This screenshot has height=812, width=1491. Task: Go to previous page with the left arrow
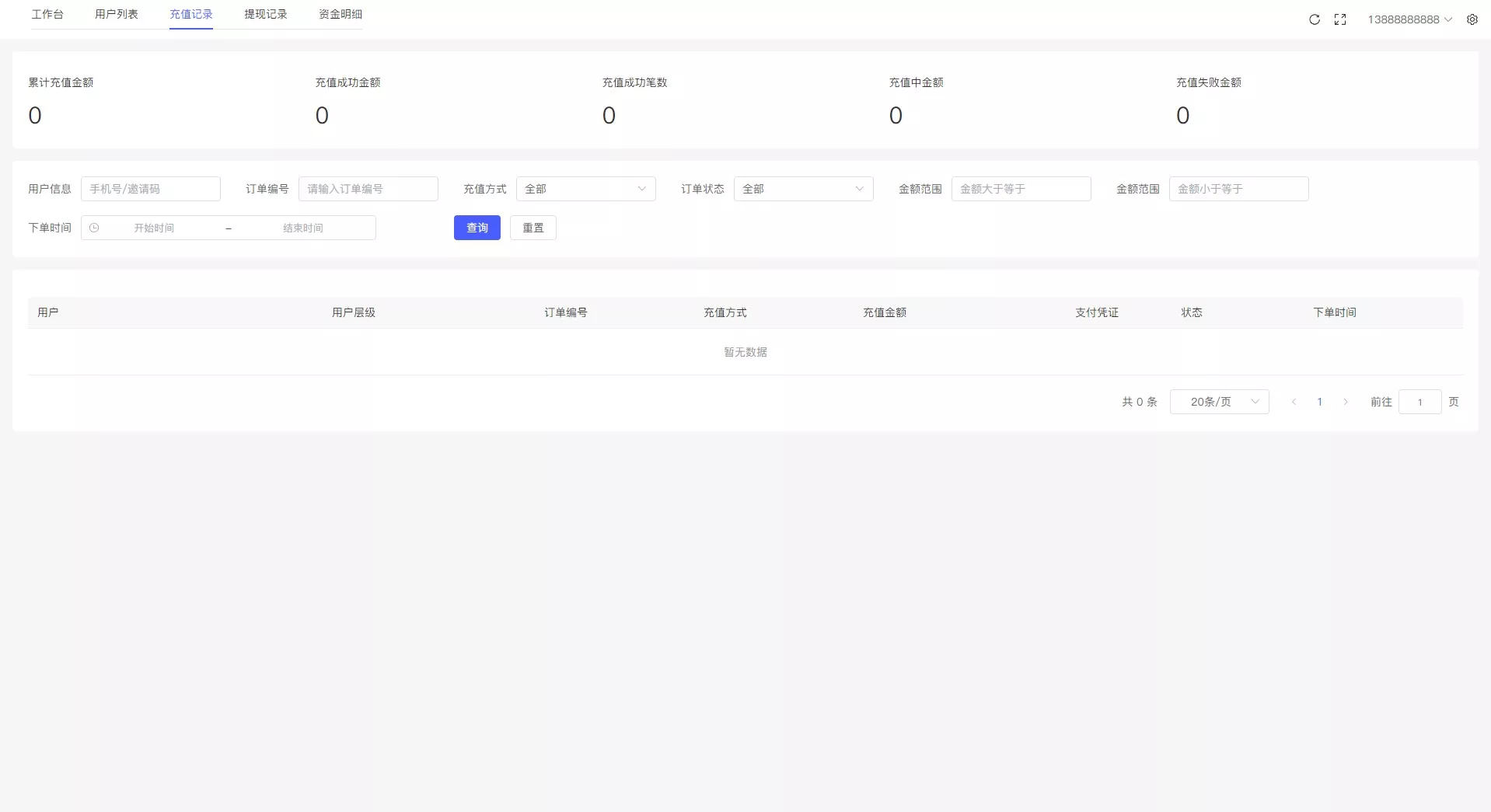click(x=1294, y=402)
